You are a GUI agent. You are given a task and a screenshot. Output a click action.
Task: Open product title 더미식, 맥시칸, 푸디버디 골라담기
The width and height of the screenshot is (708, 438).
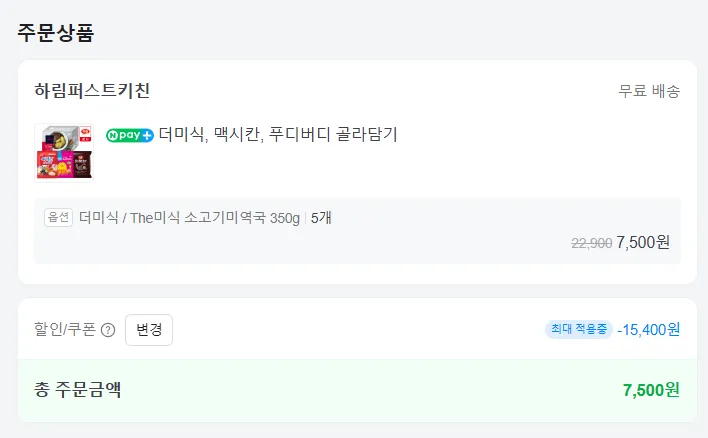278,134
